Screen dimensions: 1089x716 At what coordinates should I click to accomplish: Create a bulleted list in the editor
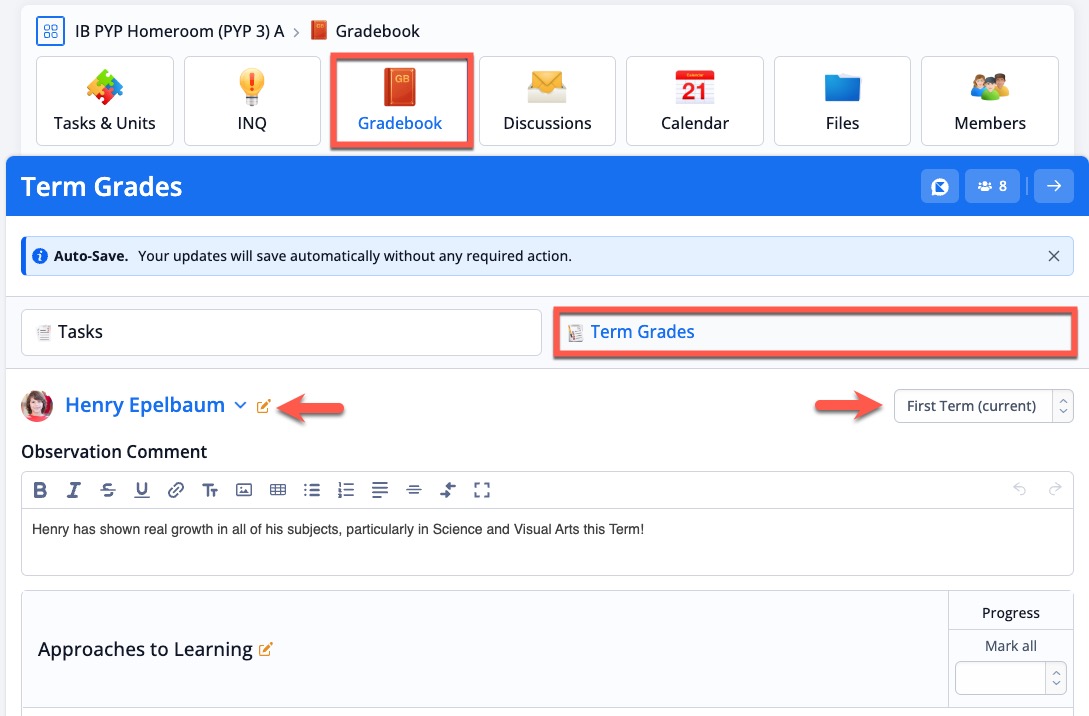[x=312, y=490]
